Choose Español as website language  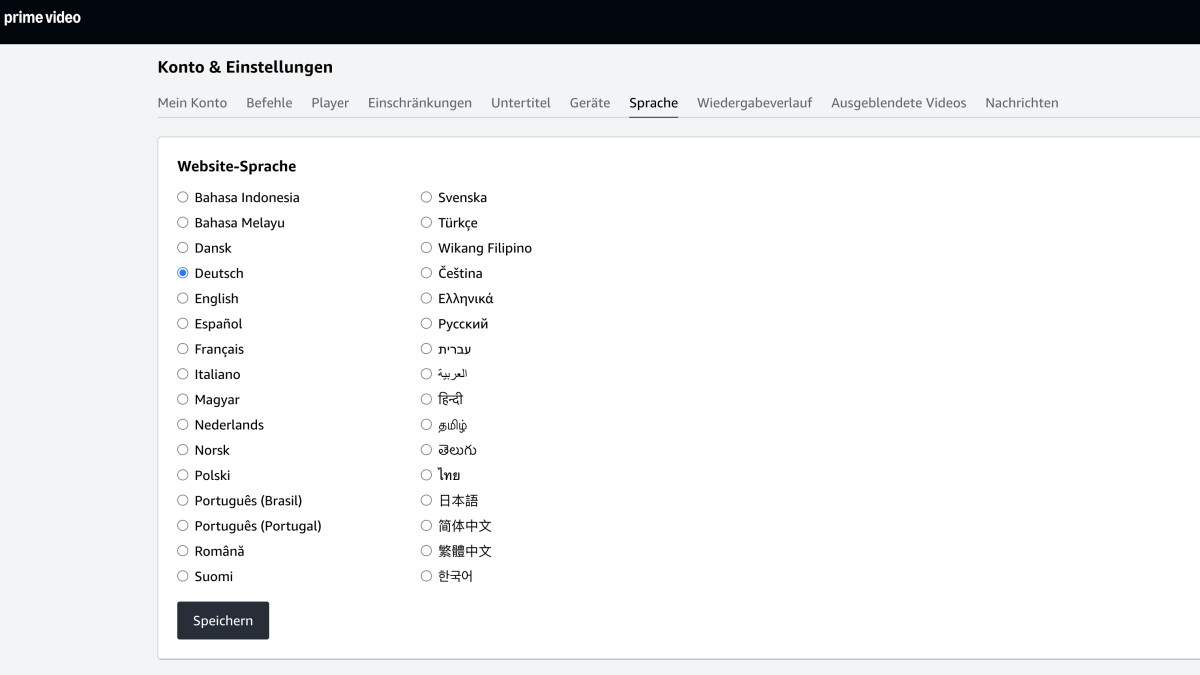(183, 323)
